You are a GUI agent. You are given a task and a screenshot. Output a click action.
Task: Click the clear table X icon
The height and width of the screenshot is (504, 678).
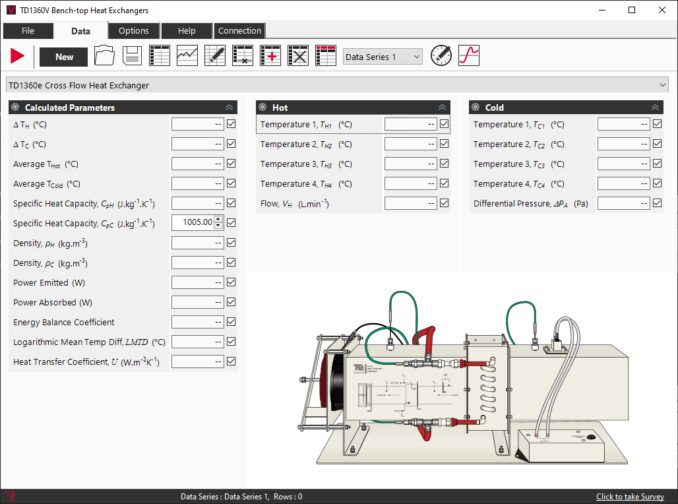[x=298, y=56]
